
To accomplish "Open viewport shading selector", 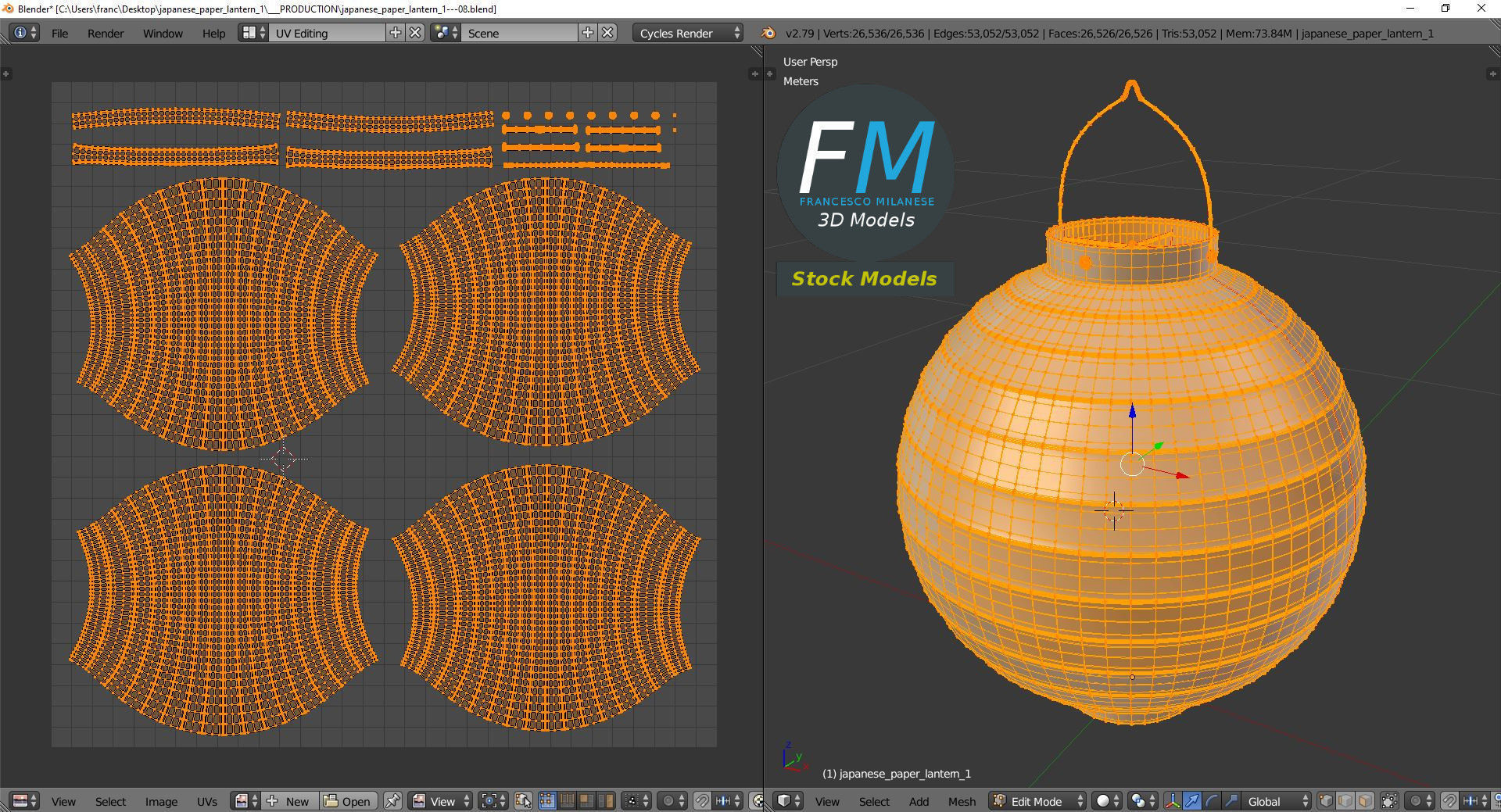I will 1106,801.
